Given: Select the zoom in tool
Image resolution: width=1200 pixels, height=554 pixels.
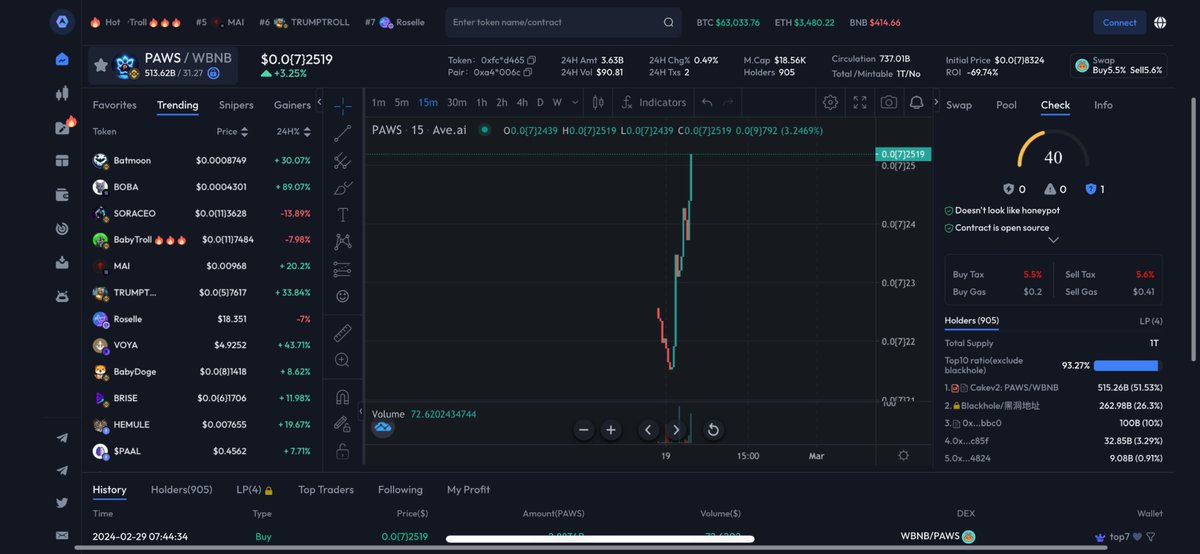Looking at the screenshot, I should [342, 359].
